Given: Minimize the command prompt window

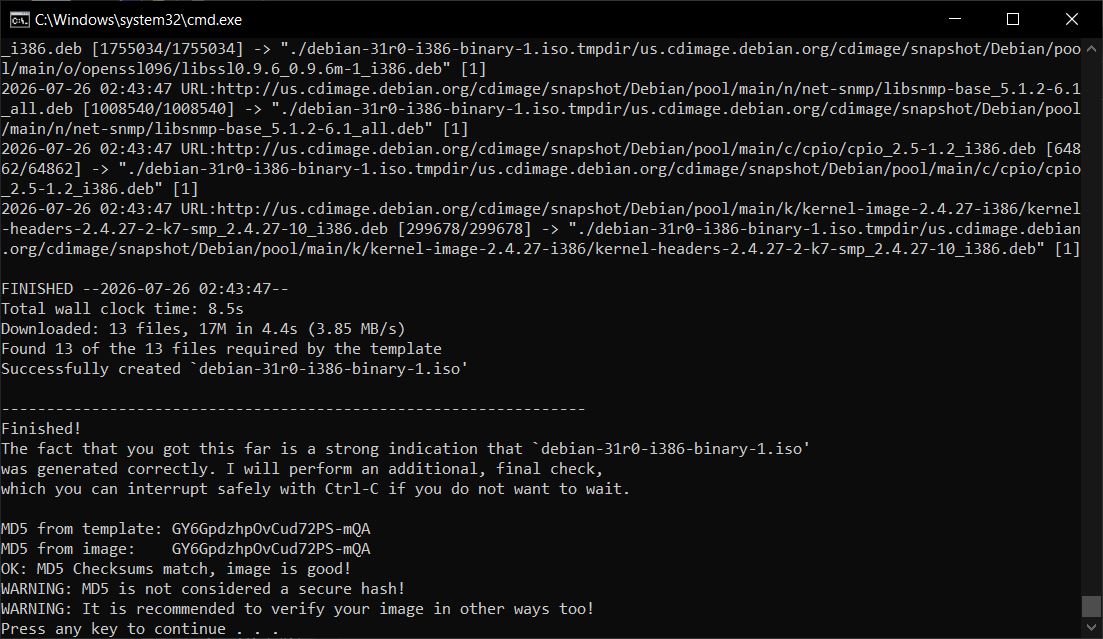Looking at the screenshot, I should click(955, 20).
